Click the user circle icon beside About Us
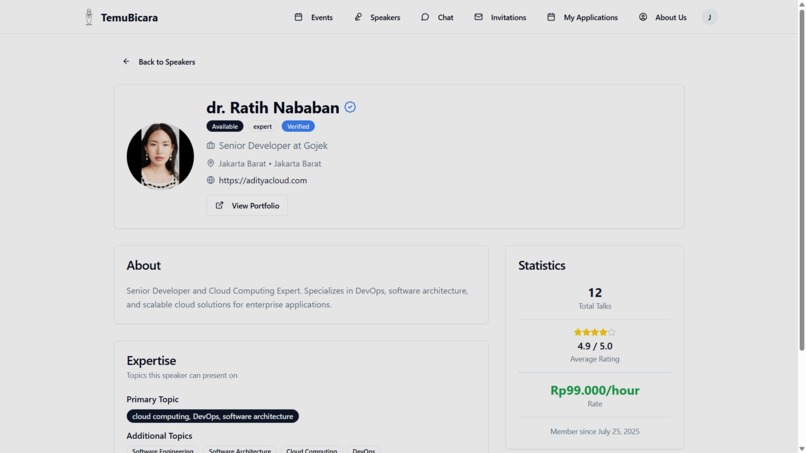Screen dimensions: 806x453 (643, 17)
